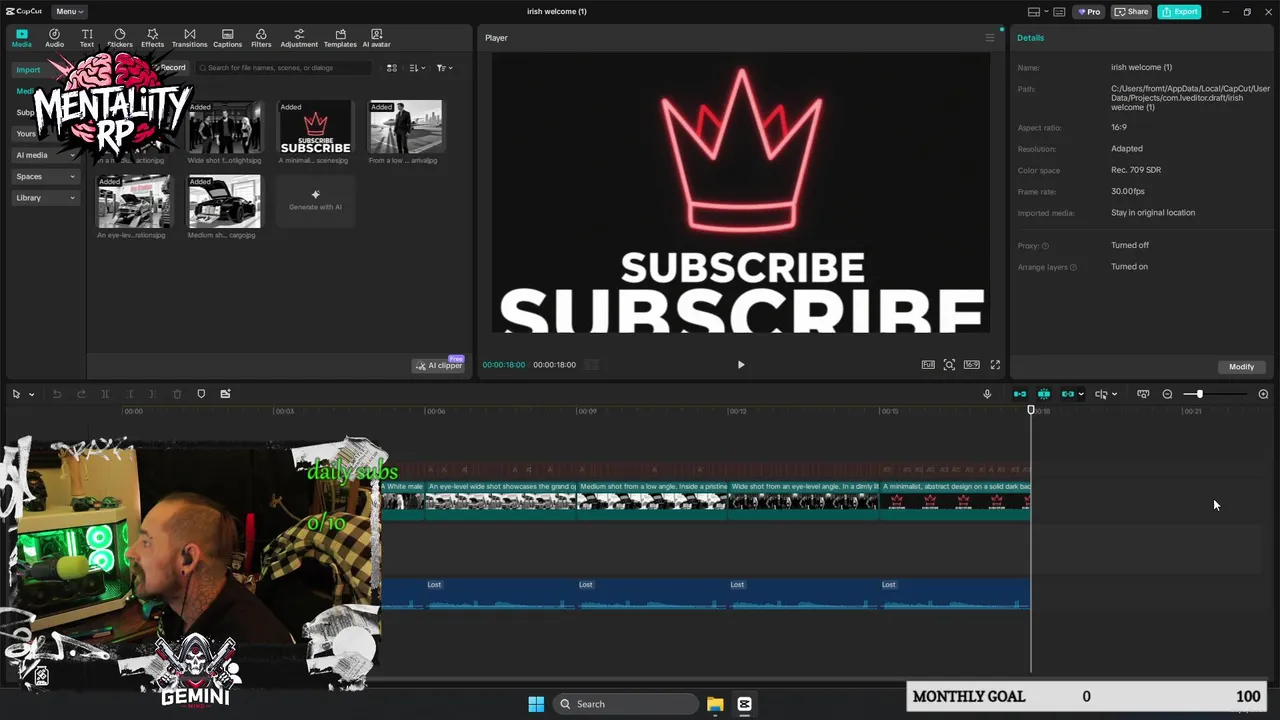Switch to the Adjustment tab

tap(299, 38)
